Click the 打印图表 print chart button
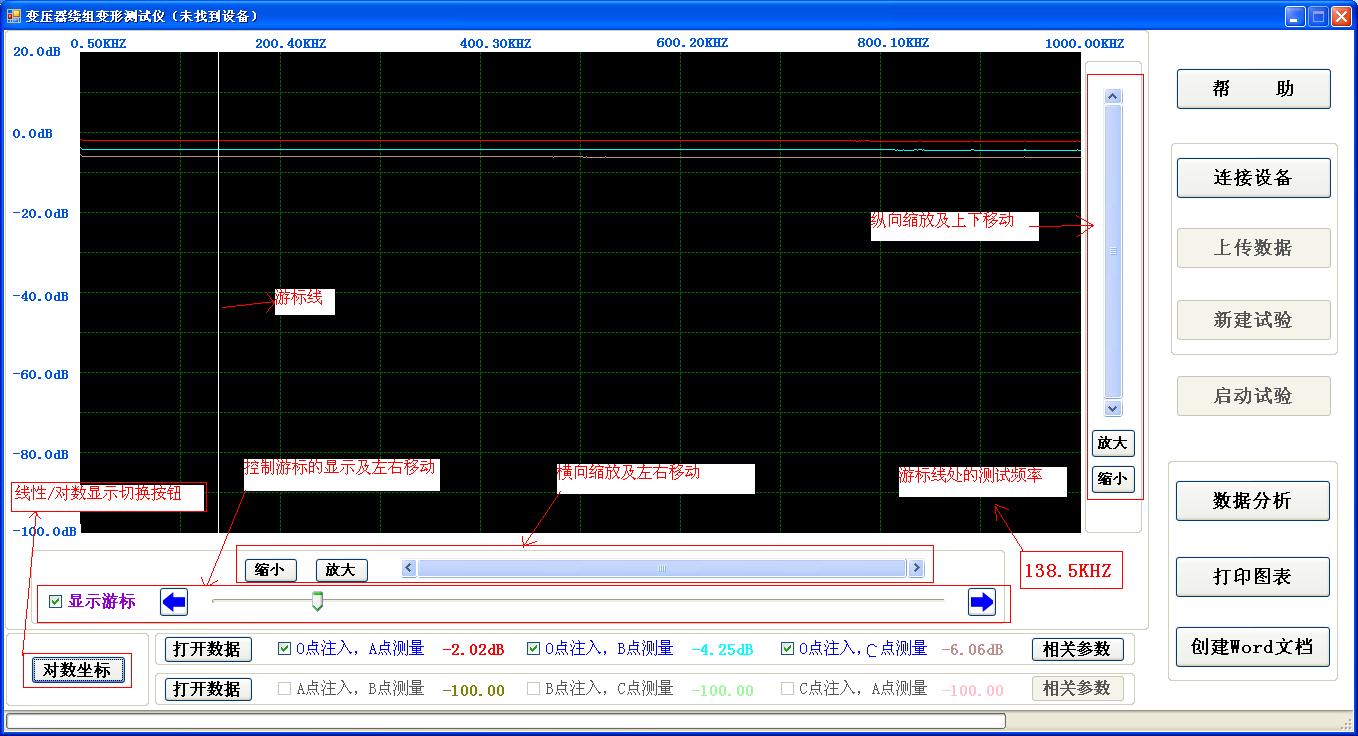The height and width of the screenshot is (736, 1358). [1252, 577]
